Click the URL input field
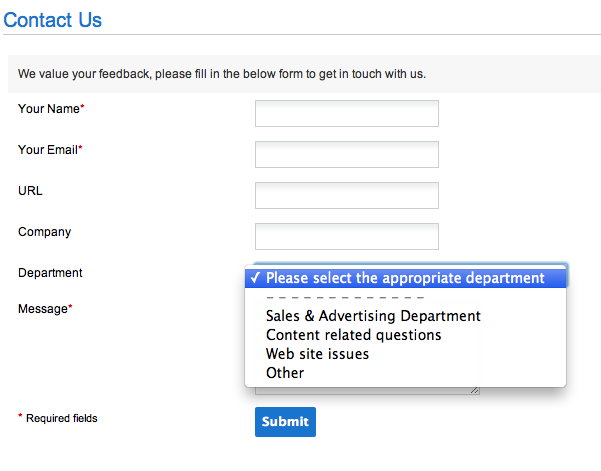 pos(346,195)
